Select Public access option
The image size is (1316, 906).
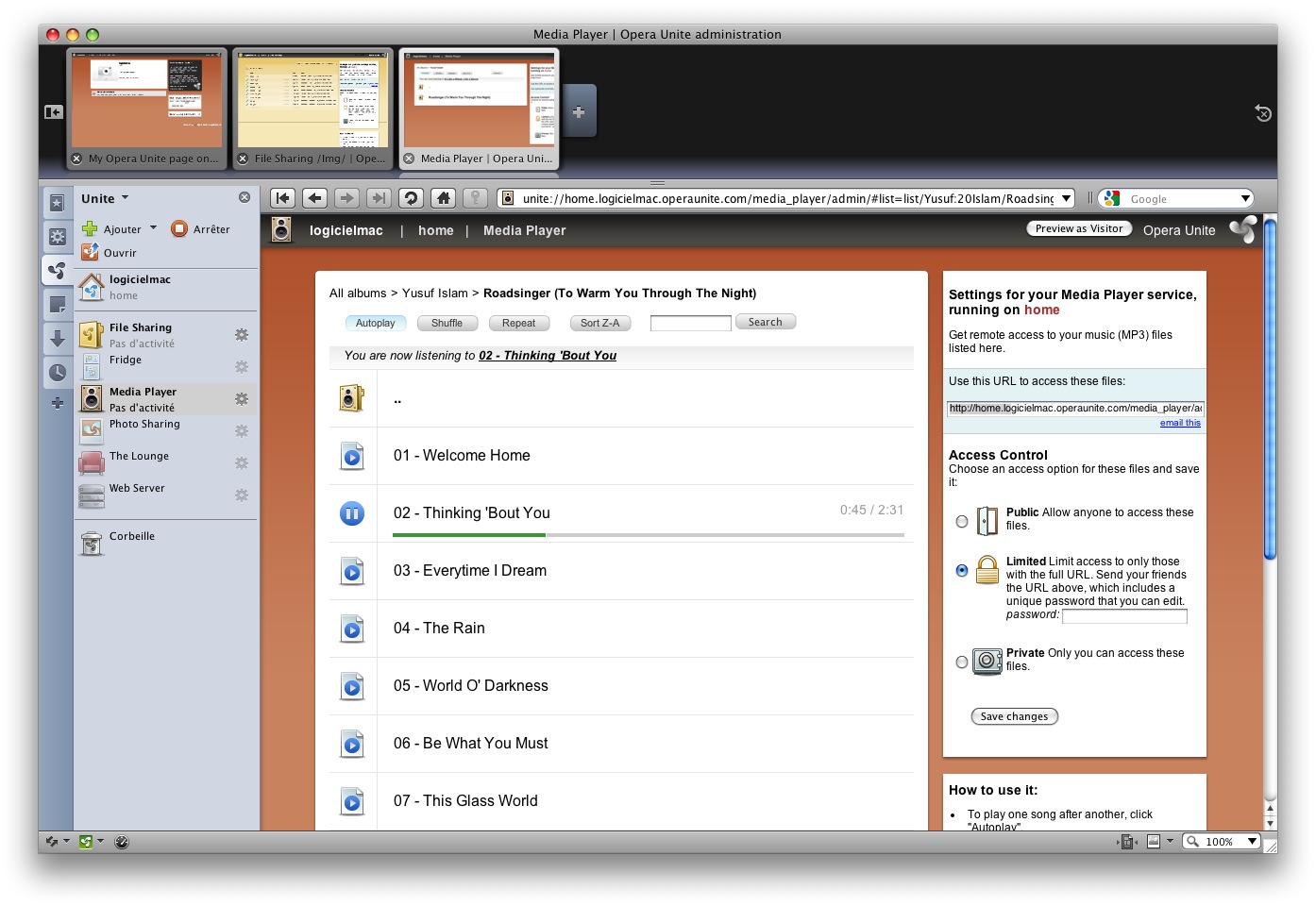(x=962, y=521)
